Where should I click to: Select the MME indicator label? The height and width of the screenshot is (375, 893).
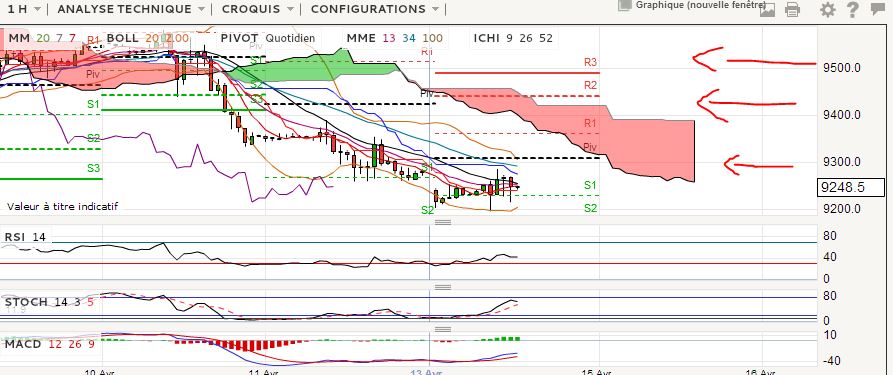pos(361,38)
